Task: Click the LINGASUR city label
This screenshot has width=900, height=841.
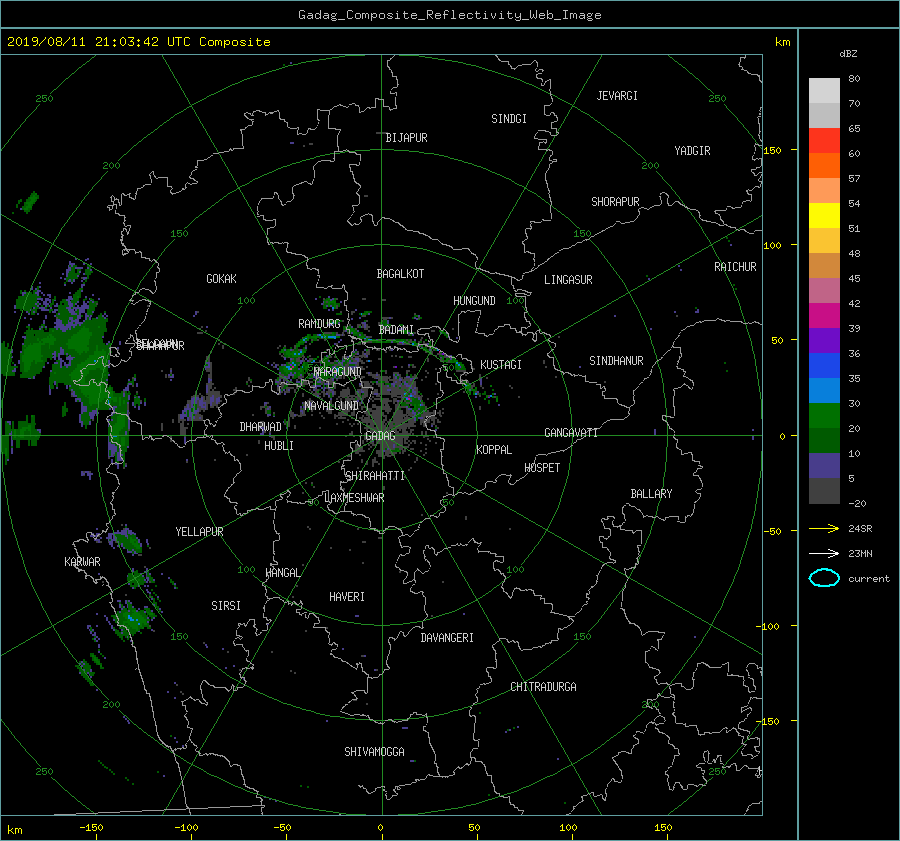Action: (568, 280)
